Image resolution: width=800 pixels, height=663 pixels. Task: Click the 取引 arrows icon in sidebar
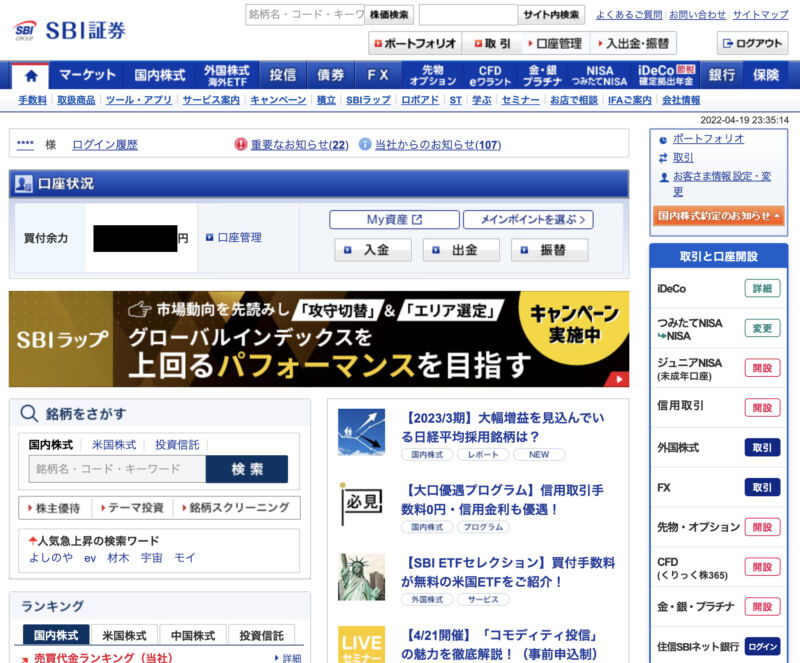[x=663, y=158]
